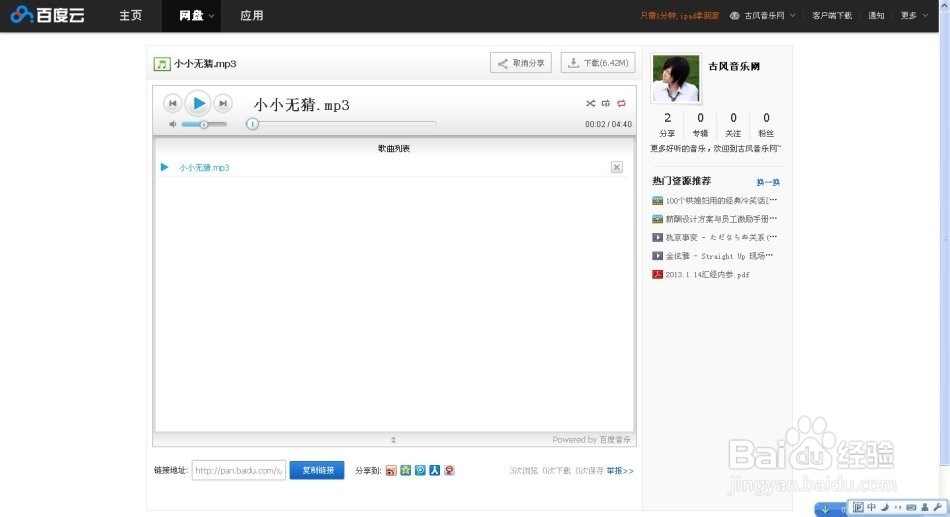Click the IME soft keyboard icon
The width and height of the screenshot is (950, 517).
pyautogui.click(x=911, y=508)
